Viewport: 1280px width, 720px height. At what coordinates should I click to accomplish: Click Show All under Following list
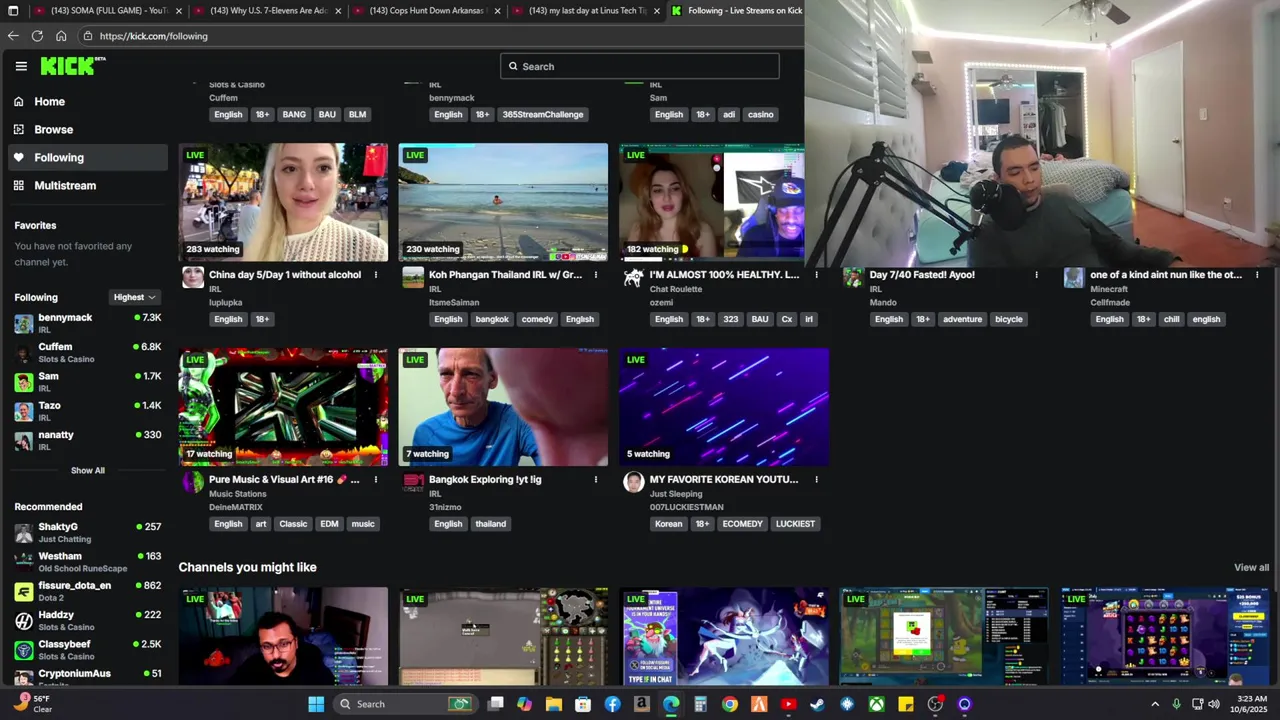coord(87,470)
